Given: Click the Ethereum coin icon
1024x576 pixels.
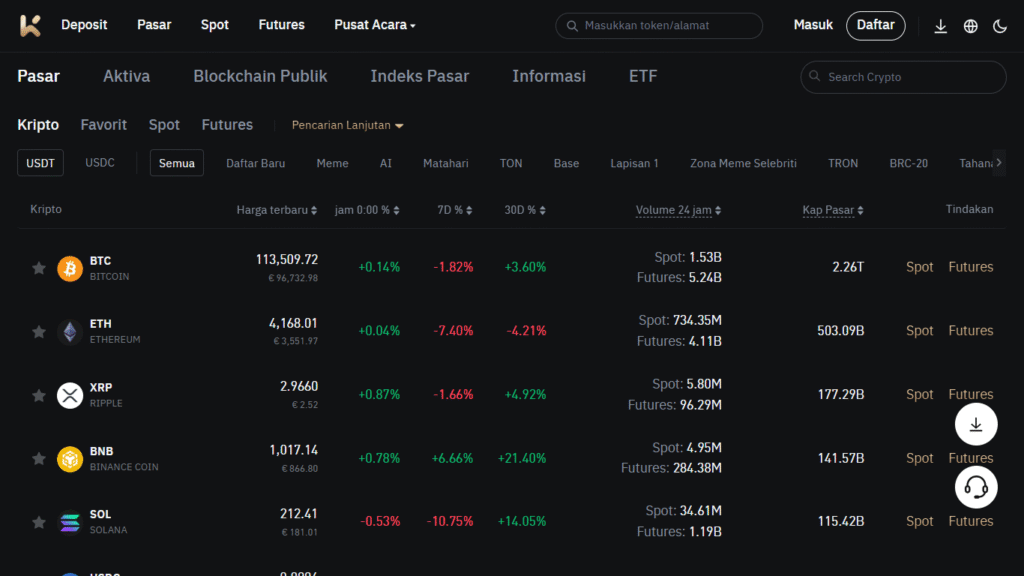Looking at the screenshot, I should 68,331.
